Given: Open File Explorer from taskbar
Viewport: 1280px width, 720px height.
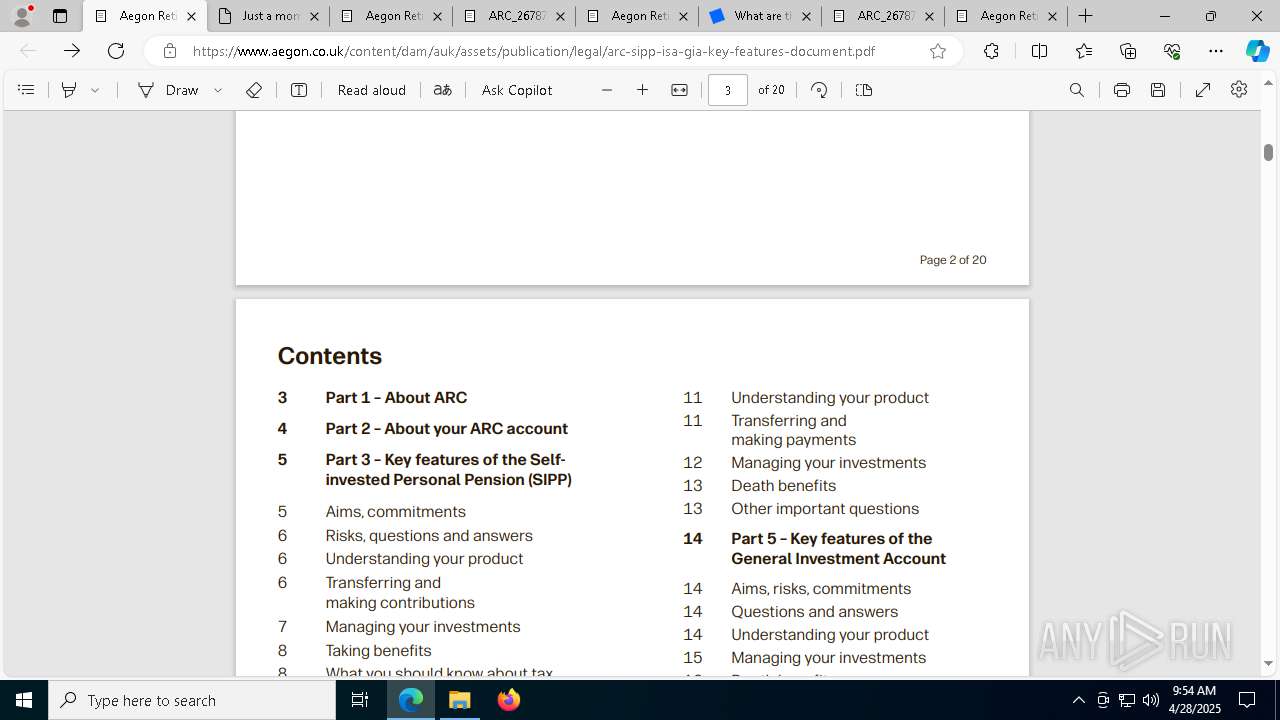Looking at the screenshot, I should (x=460, y=700).
